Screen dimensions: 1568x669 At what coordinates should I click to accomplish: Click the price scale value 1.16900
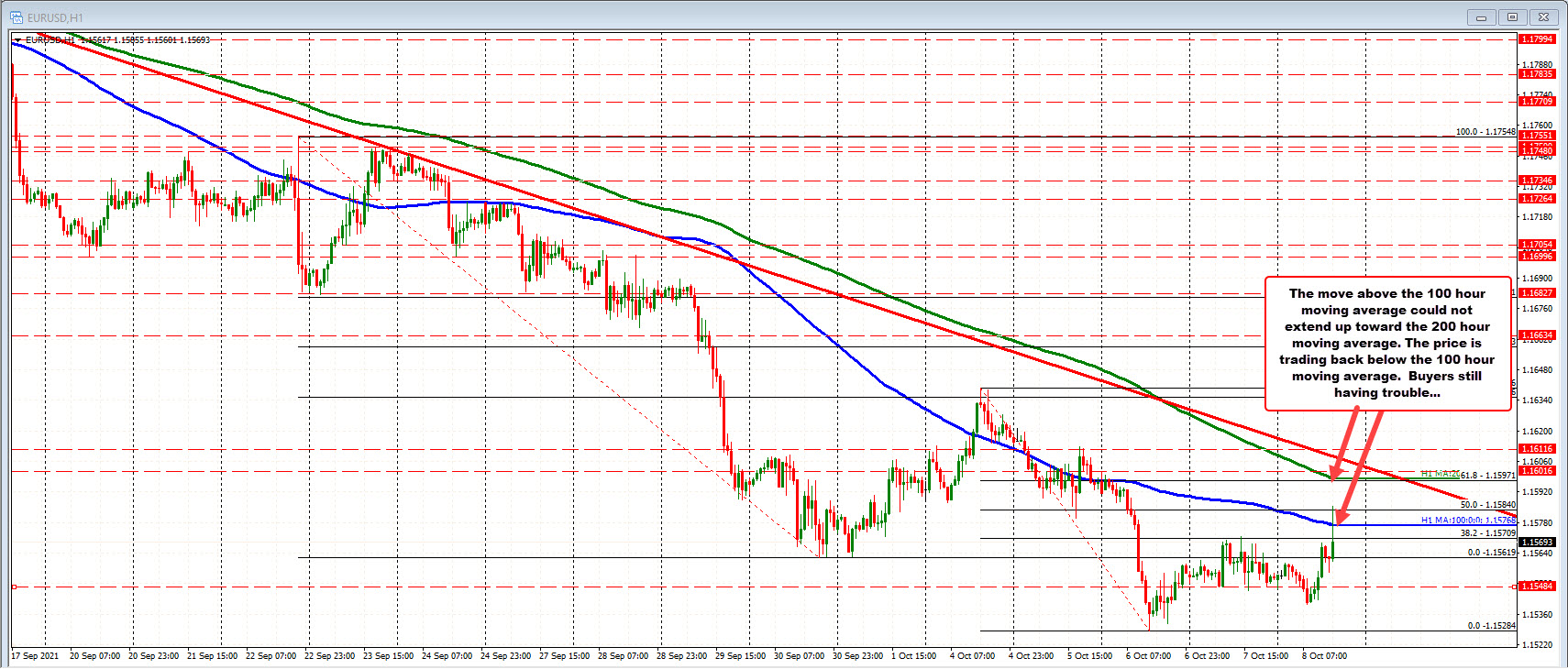tap(1537, 278)
